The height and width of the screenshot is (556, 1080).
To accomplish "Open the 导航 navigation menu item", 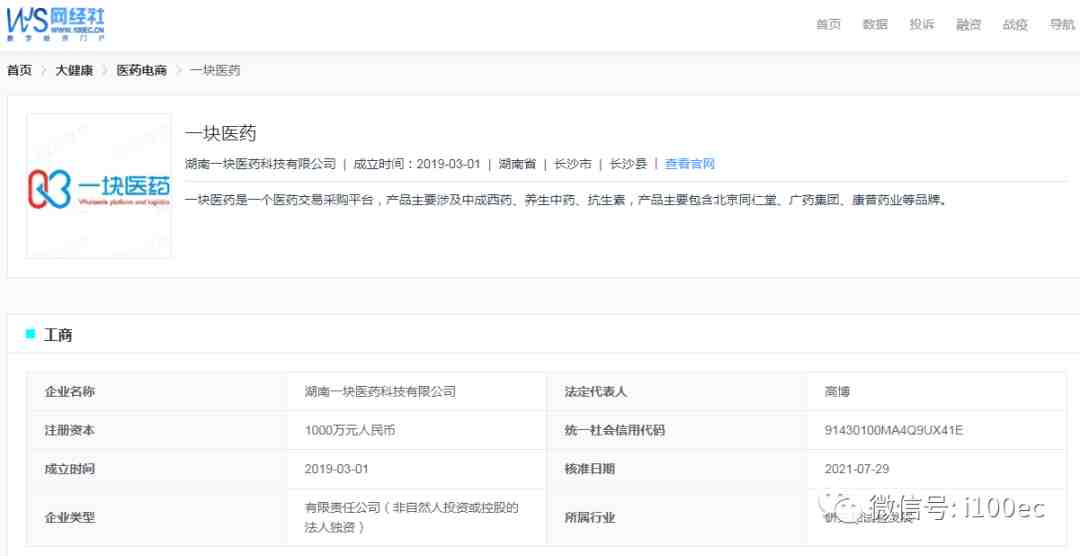I will 1062,25.
